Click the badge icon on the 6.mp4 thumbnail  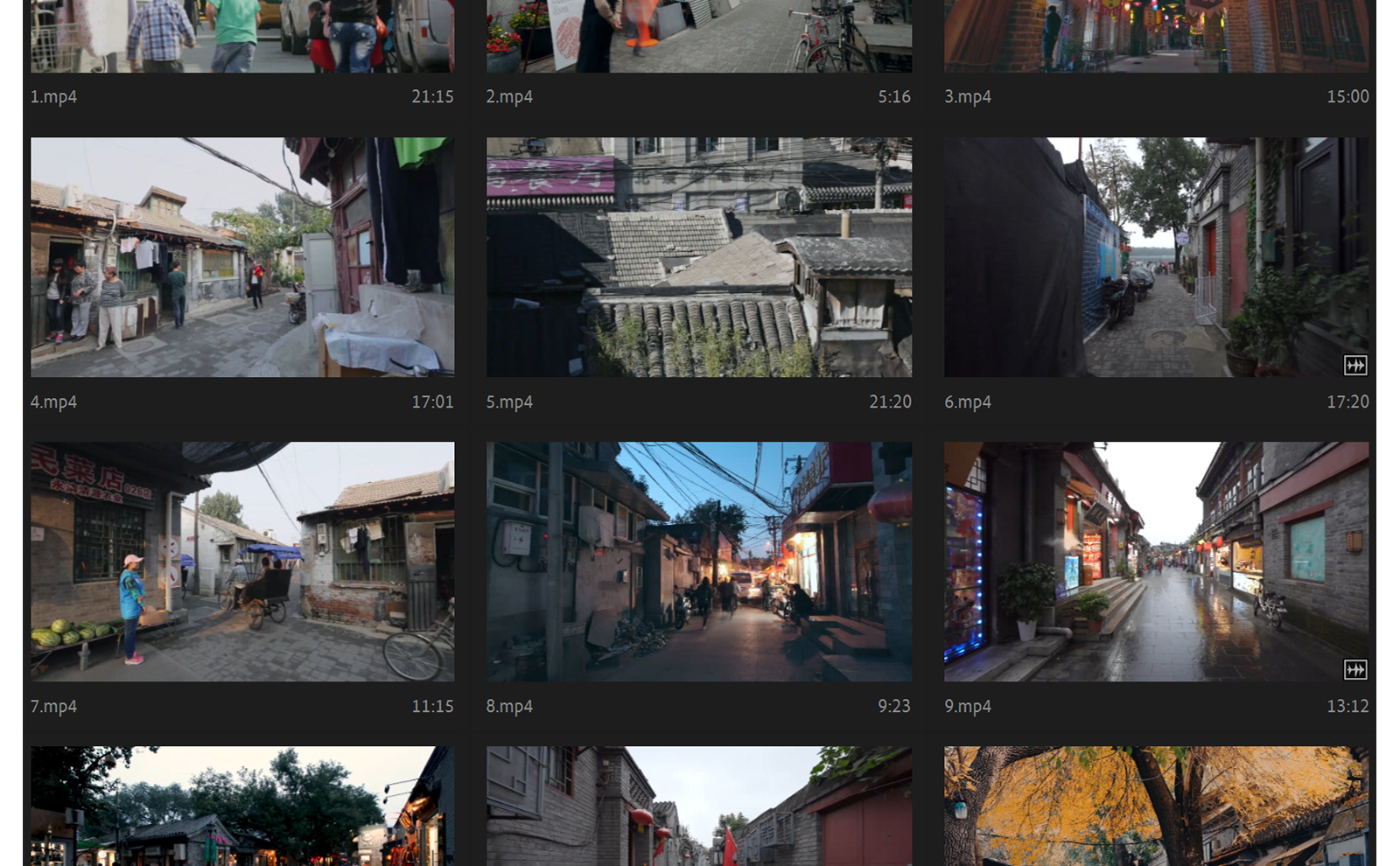(x=1355, y=366)
